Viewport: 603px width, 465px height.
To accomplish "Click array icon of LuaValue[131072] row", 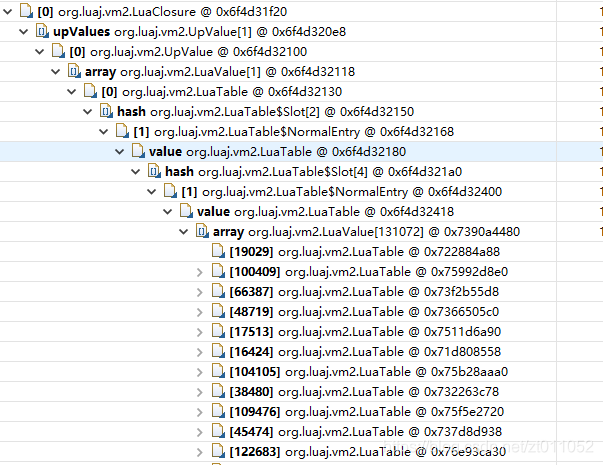I will pos(202,231).
